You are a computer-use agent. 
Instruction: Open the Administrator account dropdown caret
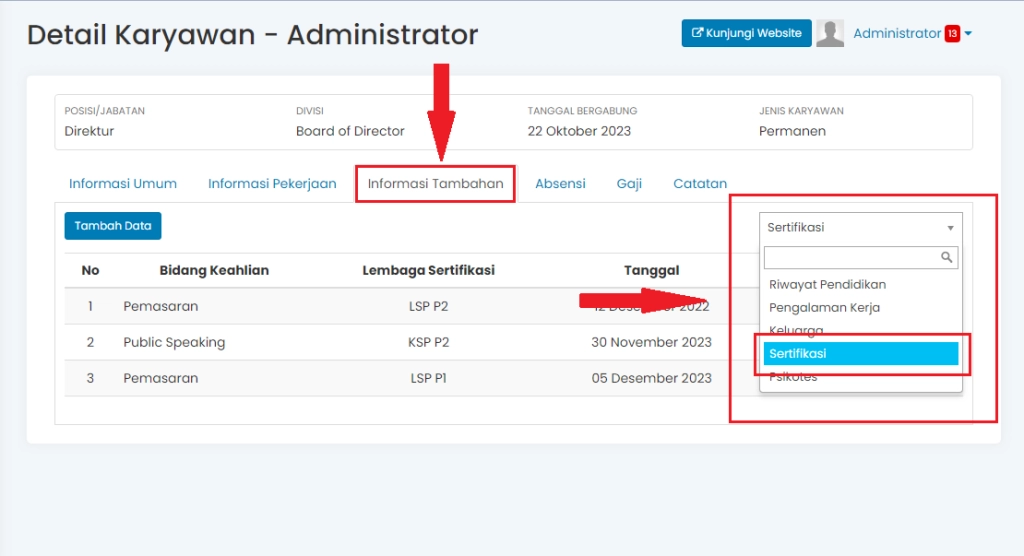969,34
